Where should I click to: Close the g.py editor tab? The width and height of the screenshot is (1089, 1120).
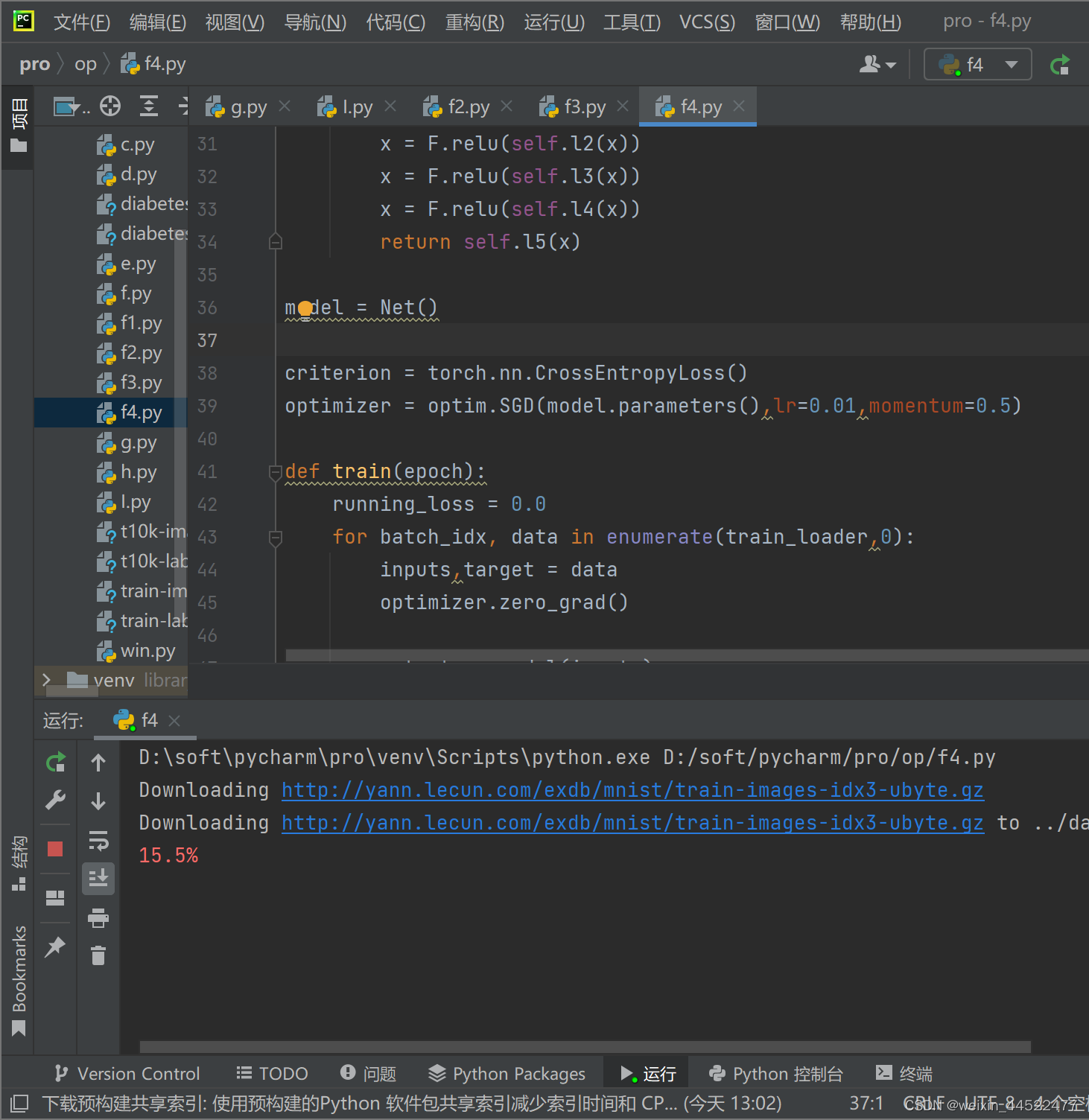pyautogui.click(x=285, y=106)
